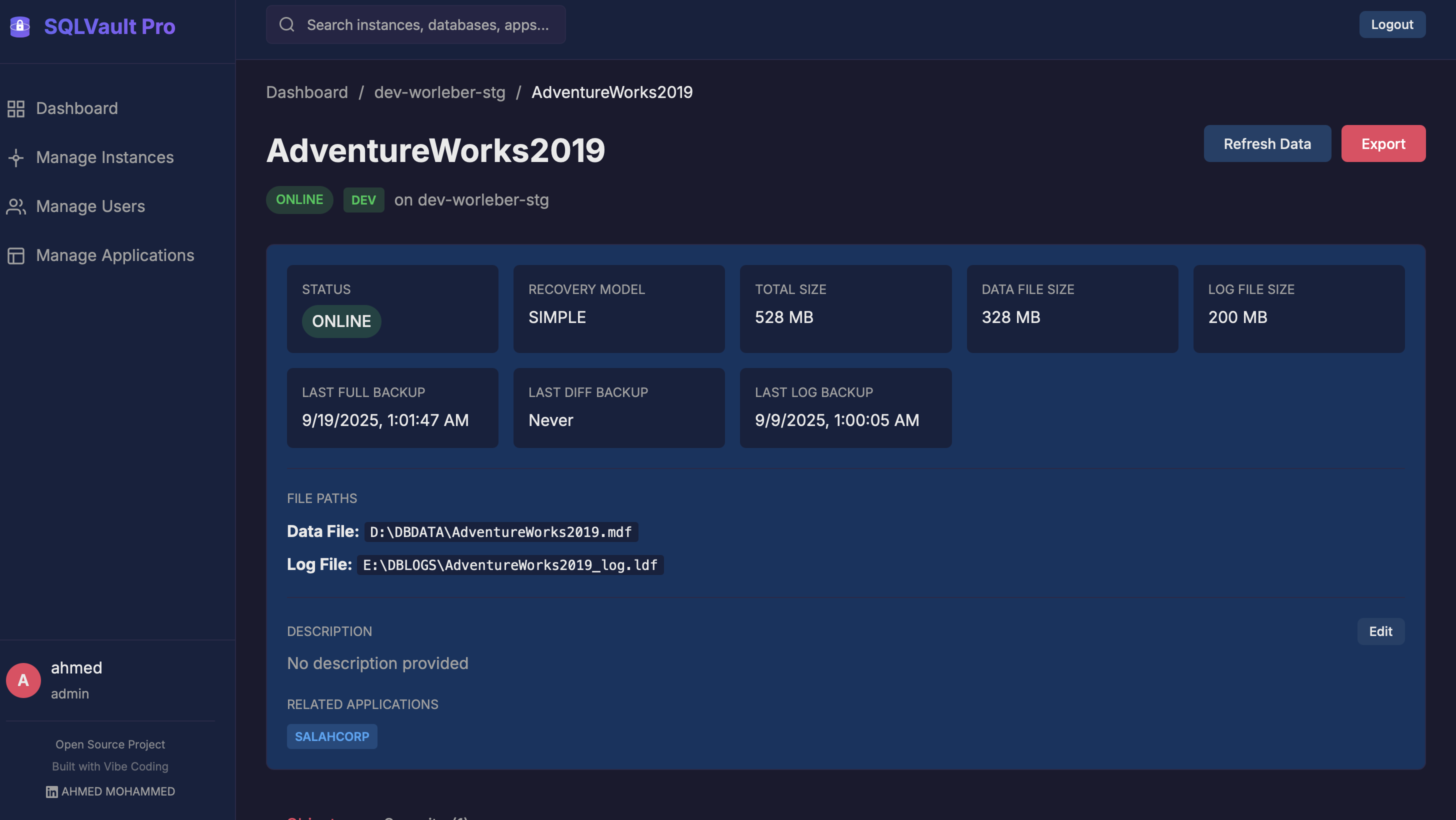Click the Dashboard grid icon in sidebar
The image size is (1456, 820).
tap(16, 108)
